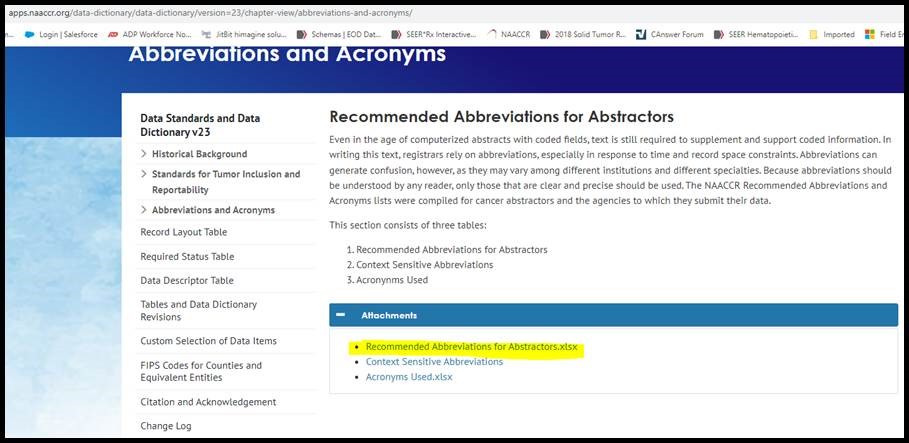Open the Record Layout Table menu item
The width and height of the screenshot is (909, 443).
point(184,232)
